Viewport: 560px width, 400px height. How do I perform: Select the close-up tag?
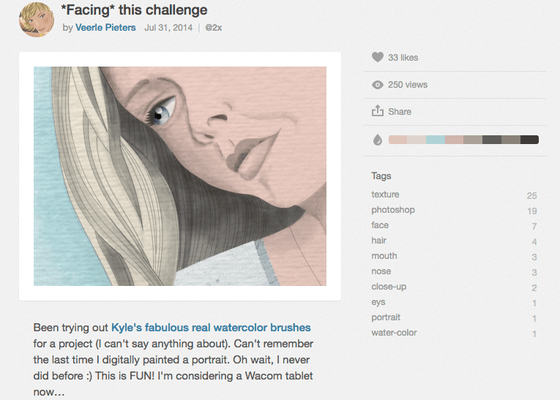click(x=389, y=286)
